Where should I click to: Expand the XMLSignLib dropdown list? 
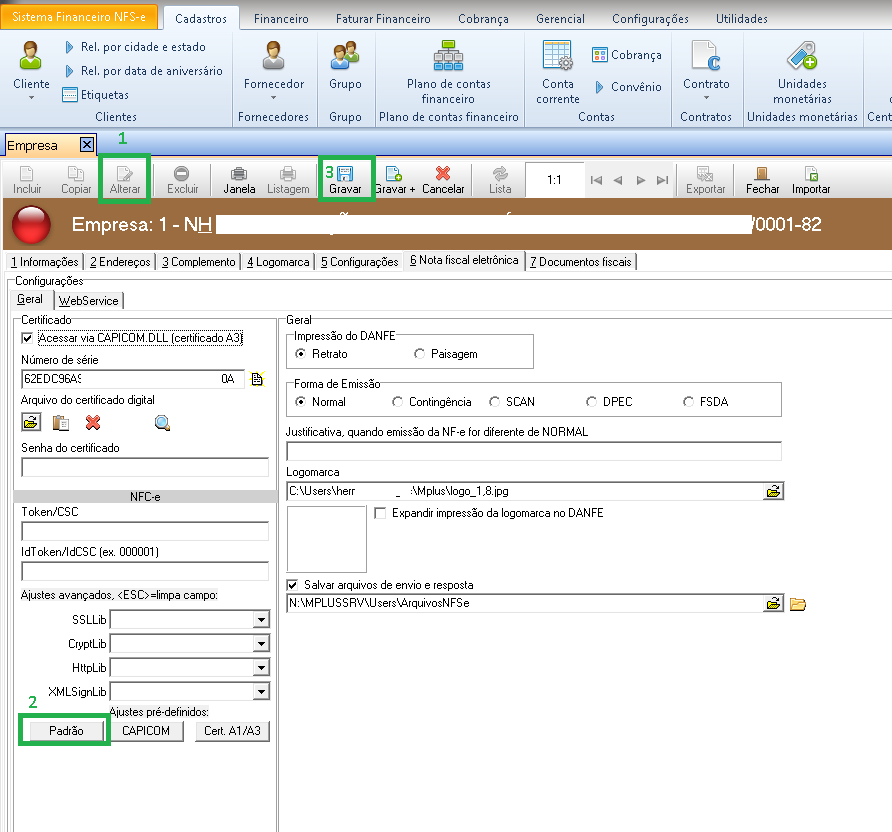[x=261, y=692]
